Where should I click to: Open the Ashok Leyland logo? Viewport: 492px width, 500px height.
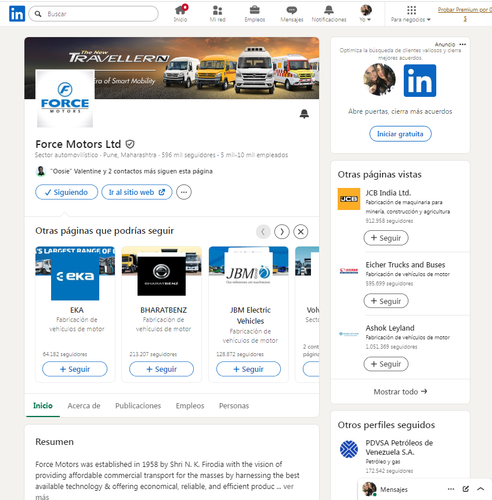point(349,334)
